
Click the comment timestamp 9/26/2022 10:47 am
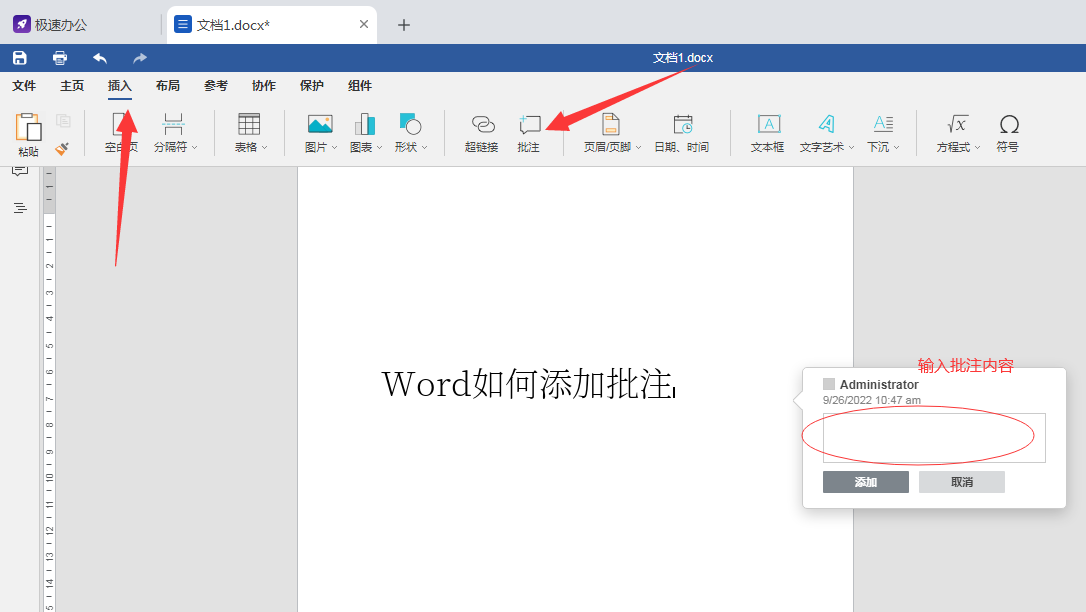pyautogui.click(x=871, y=400)
